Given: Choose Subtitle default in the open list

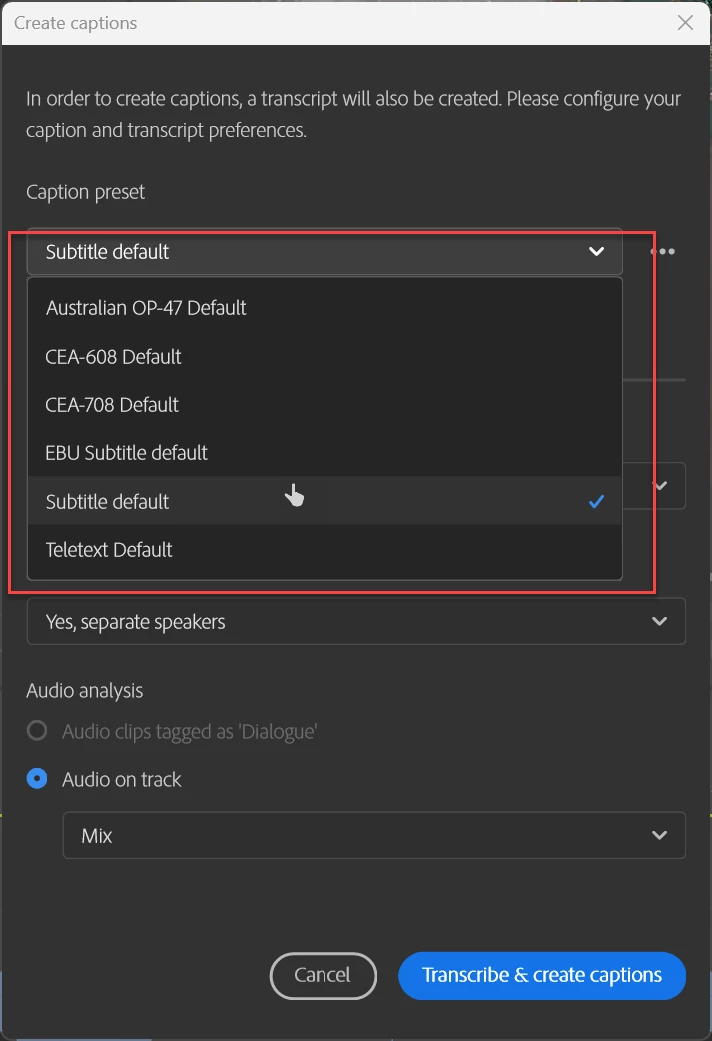Looking at the screenshot, I should [107, 501].
